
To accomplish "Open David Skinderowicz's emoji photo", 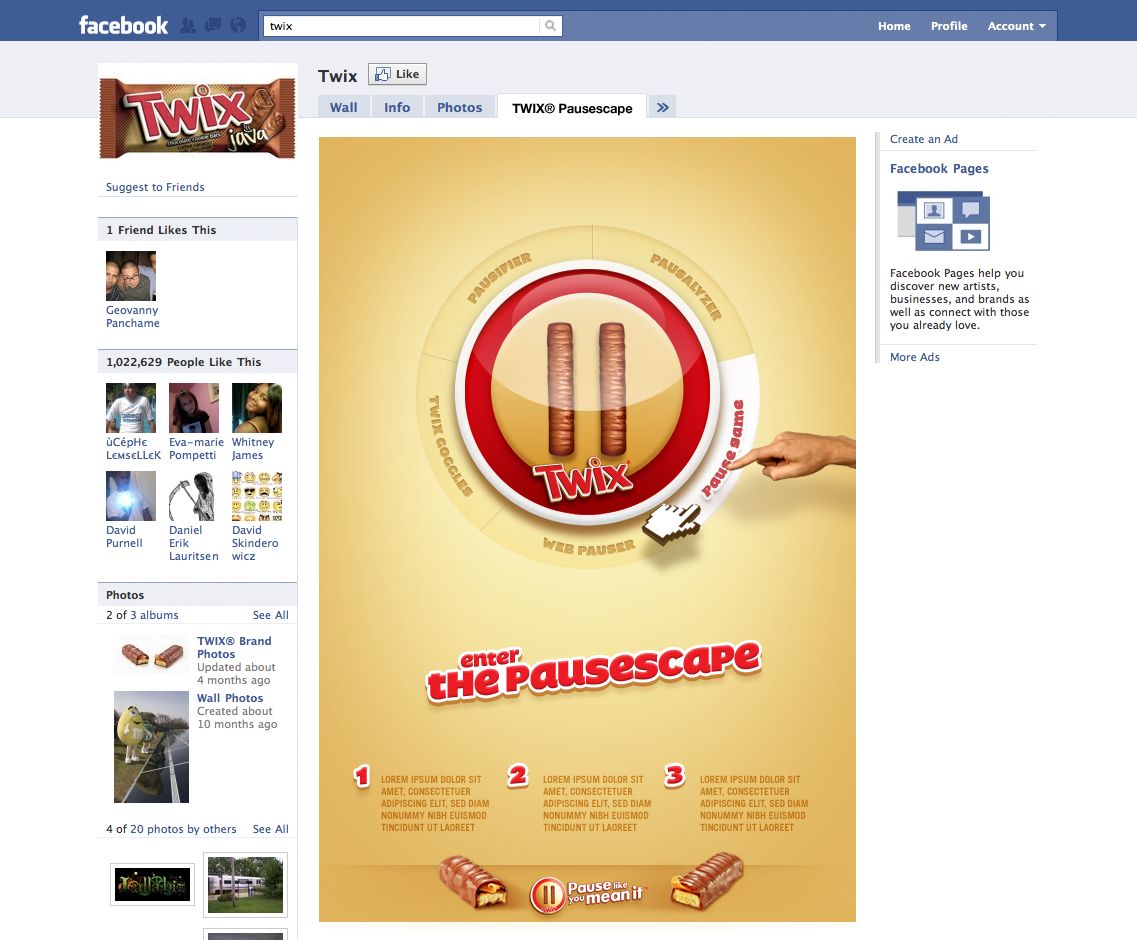I will coord(257,496).
